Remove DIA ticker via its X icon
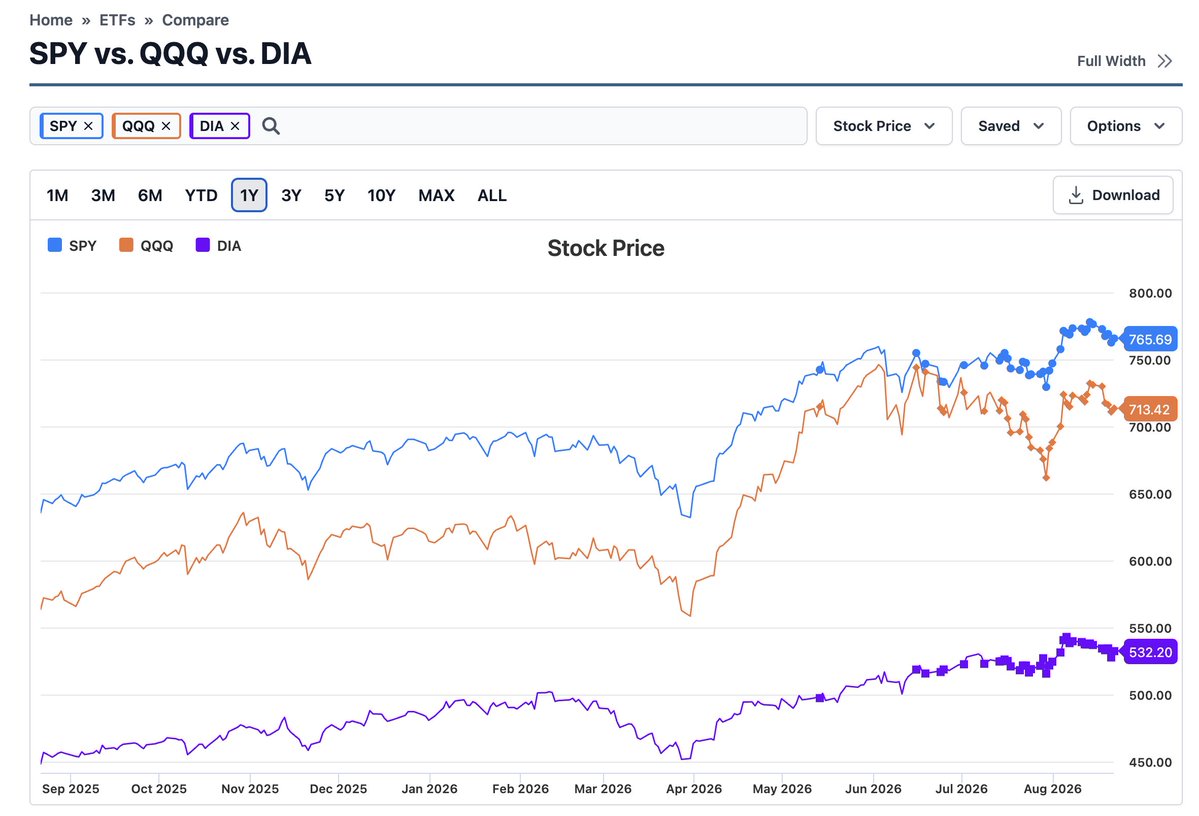This screenshot has height=816, width=1199. 235,126
